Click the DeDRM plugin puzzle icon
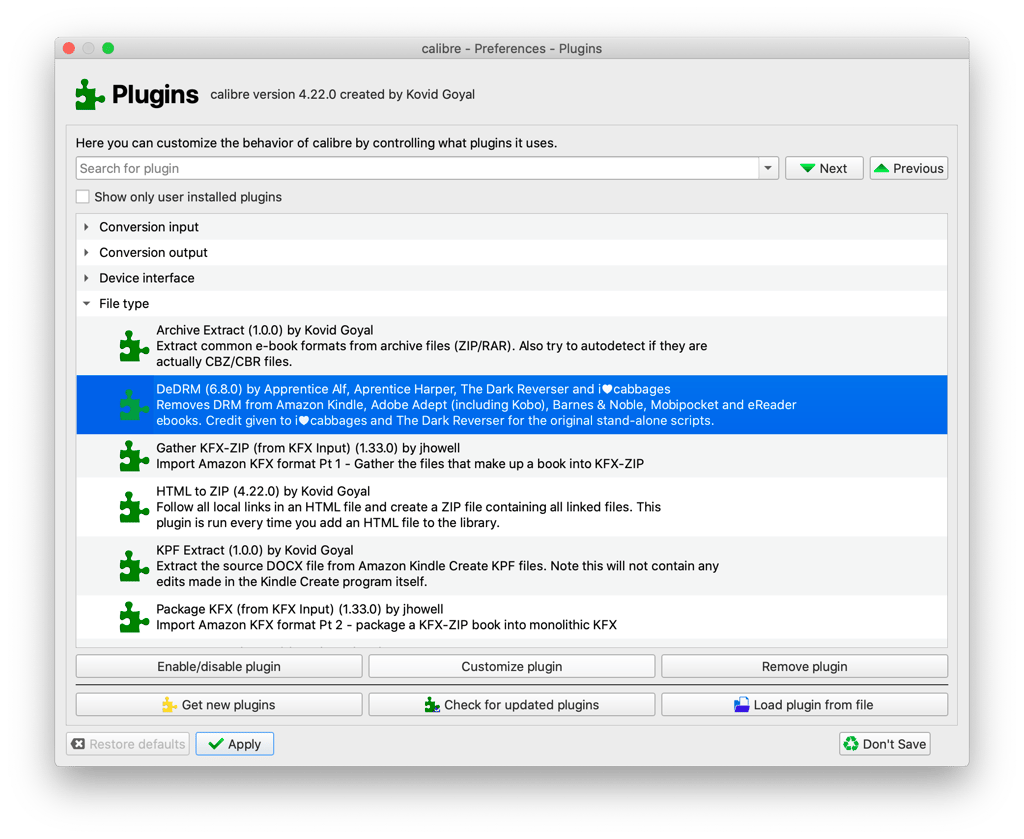Image resolution: width=1024 pixels, height=839 pixels. (134, 405)
